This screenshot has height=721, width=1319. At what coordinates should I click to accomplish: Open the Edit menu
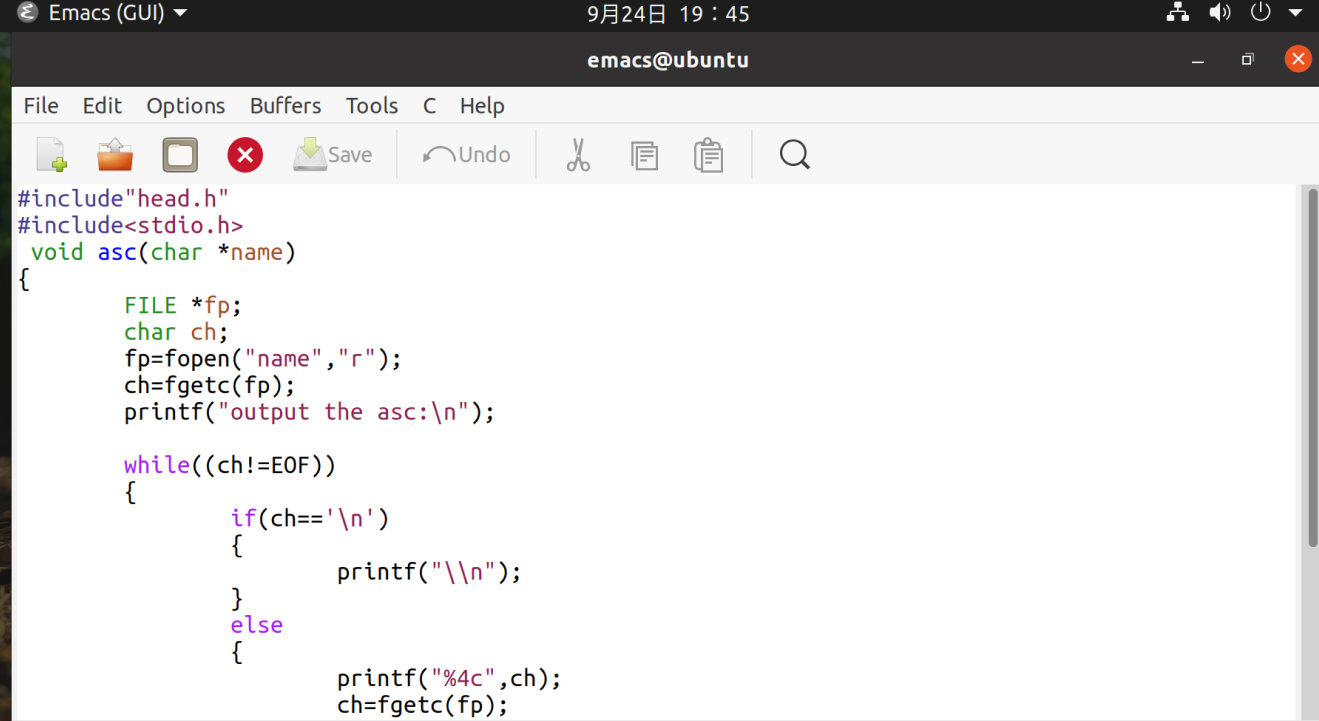pyautogui.click(x=102, y=106)
